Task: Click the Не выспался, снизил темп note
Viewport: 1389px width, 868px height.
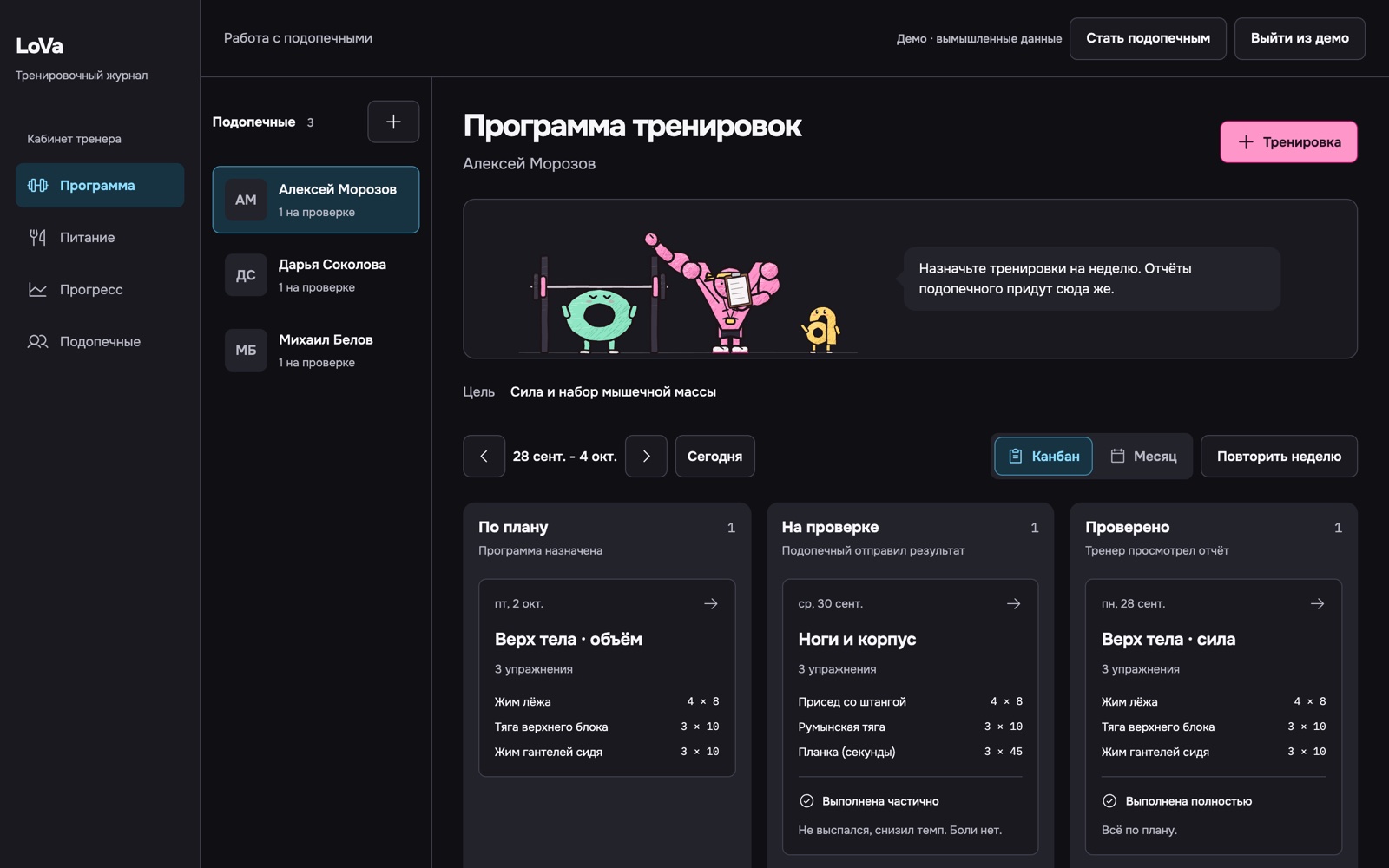Action: point(899,830)
